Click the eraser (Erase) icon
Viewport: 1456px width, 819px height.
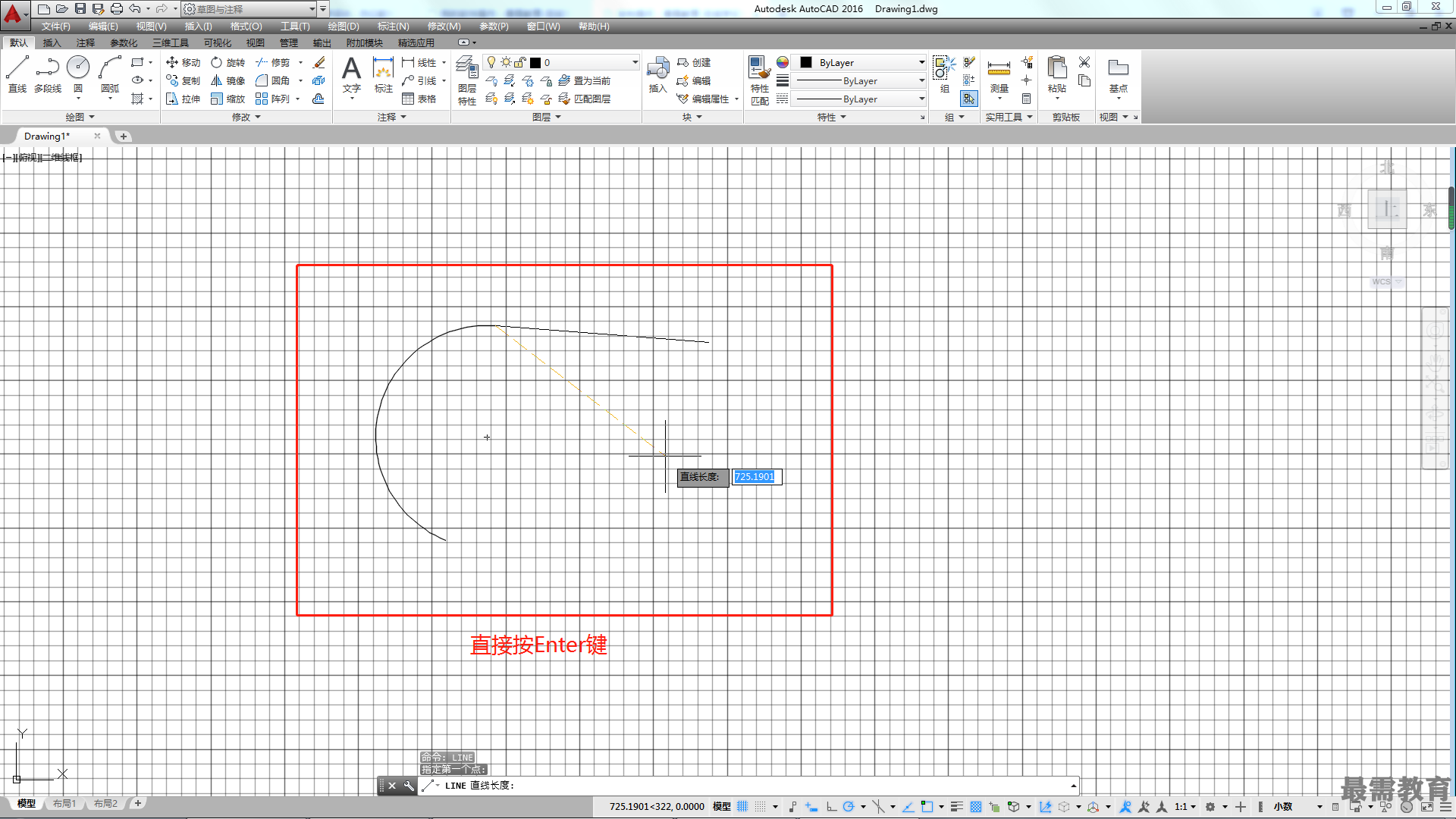(x=319, y=62)
